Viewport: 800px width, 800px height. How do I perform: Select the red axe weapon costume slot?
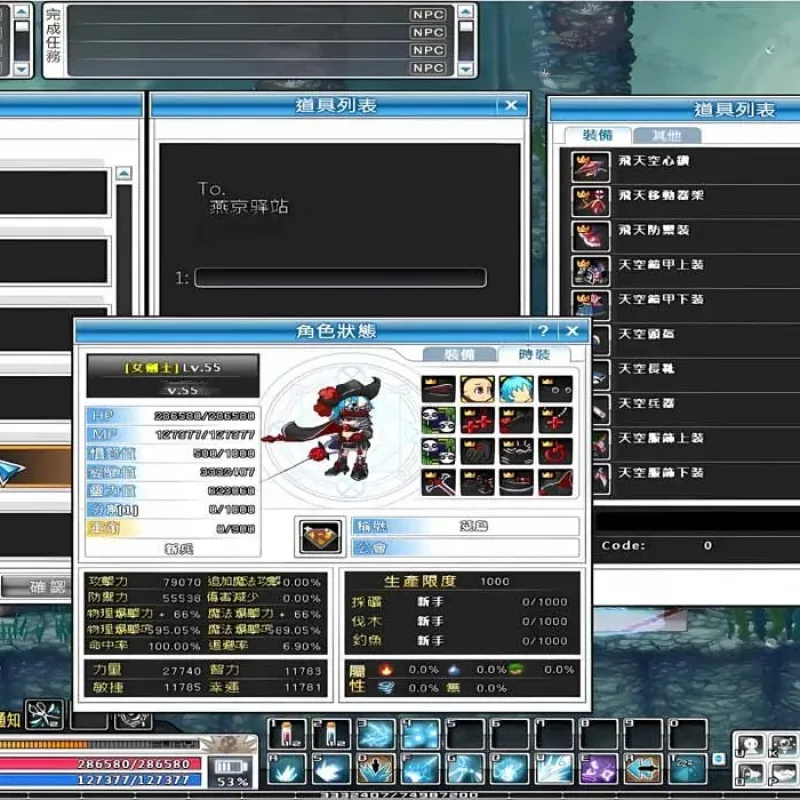coord(438,482)
